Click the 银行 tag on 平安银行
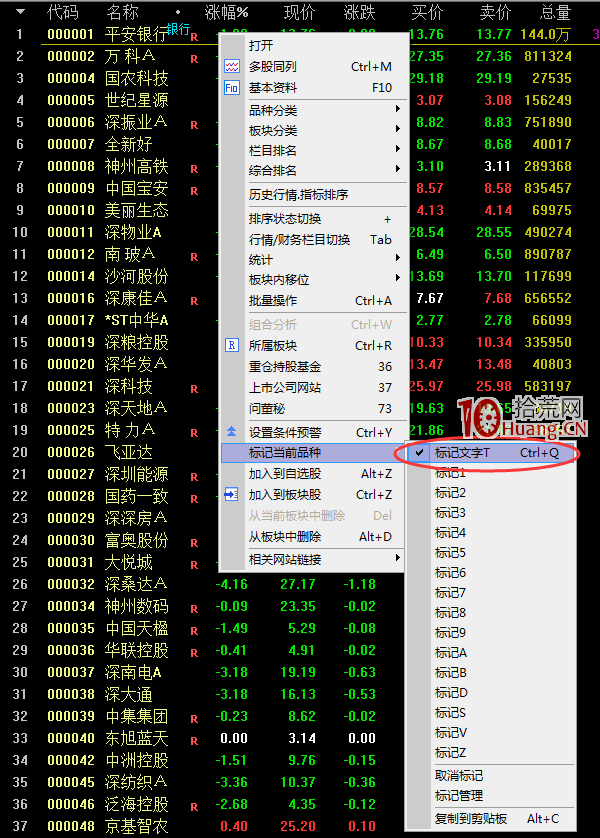Image resolution: width=600 pixels, height=838 pixels. click(178, 29)
